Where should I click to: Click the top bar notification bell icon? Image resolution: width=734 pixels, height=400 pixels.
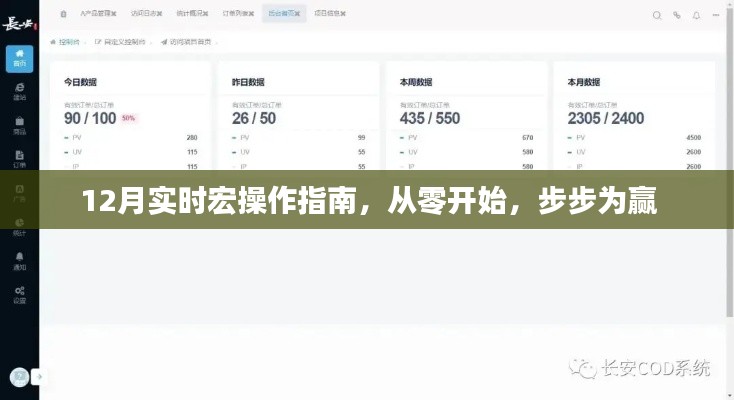point(697,15)
